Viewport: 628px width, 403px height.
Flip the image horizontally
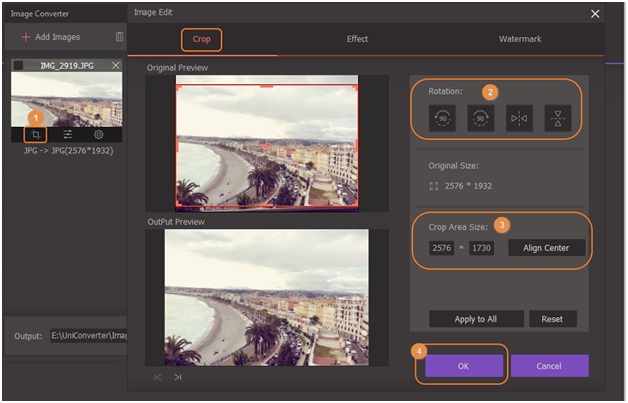(520, 117)
